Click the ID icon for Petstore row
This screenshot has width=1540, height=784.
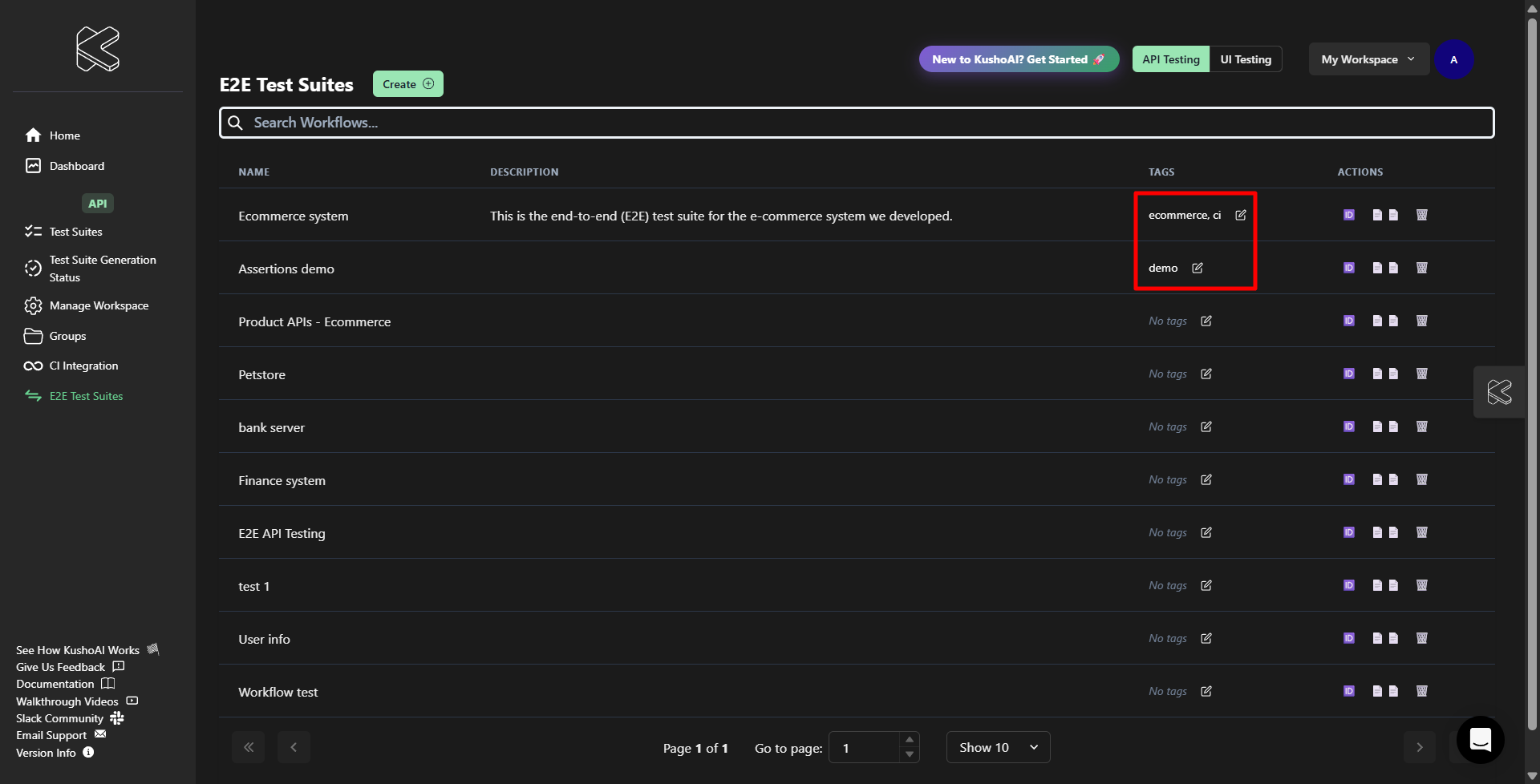click(x=1348, y=374)
